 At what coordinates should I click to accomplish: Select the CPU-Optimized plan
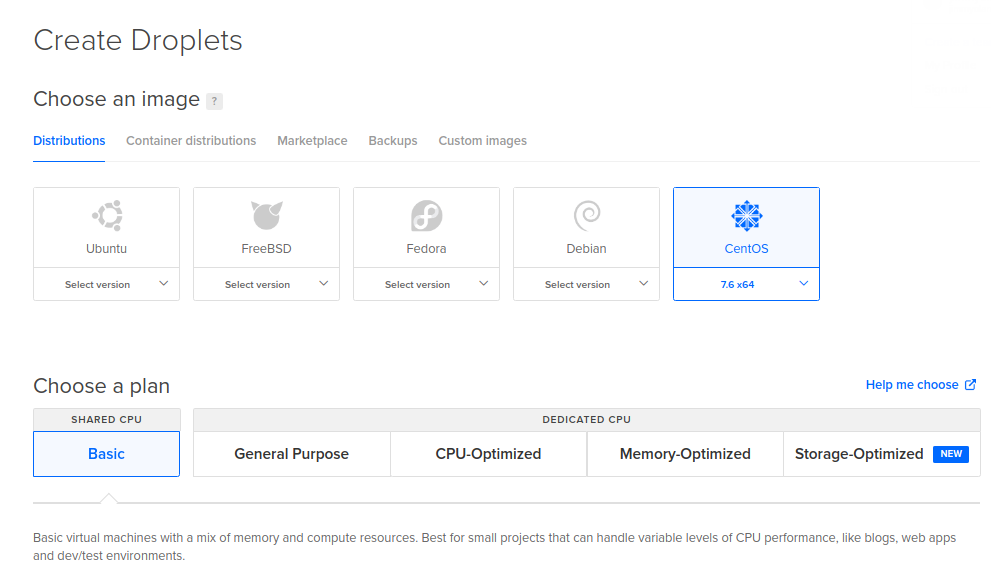click(488, 454)
